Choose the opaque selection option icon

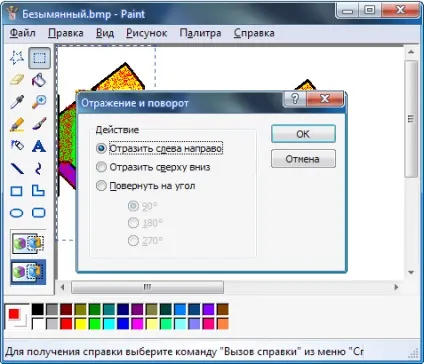[x=28, y=243]
